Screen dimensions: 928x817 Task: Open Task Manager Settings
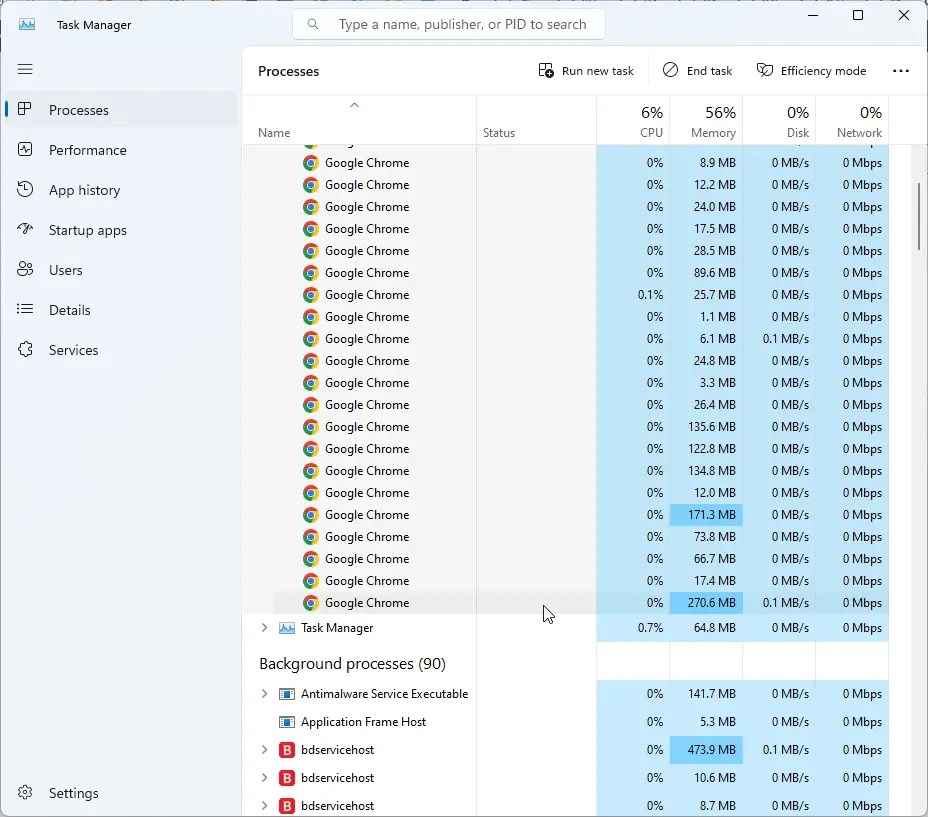pyautogui.click(x=121, y=793)
